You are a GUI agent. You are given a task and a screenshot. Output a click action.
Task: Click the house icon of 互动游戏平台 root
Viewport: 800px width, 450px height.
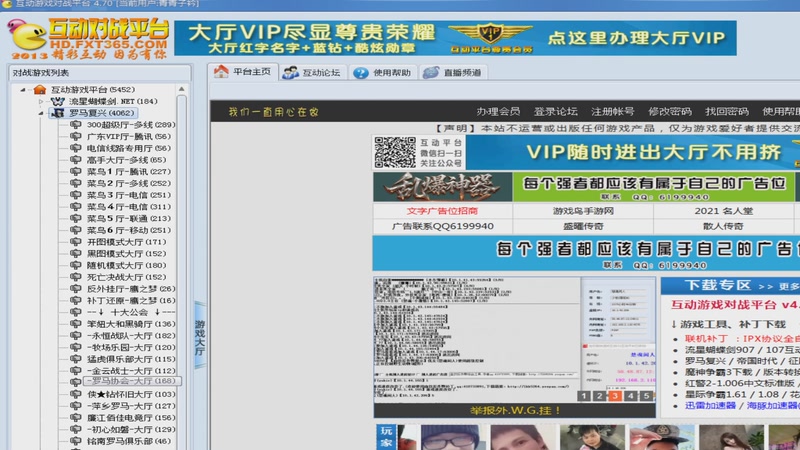pos(40,90)
